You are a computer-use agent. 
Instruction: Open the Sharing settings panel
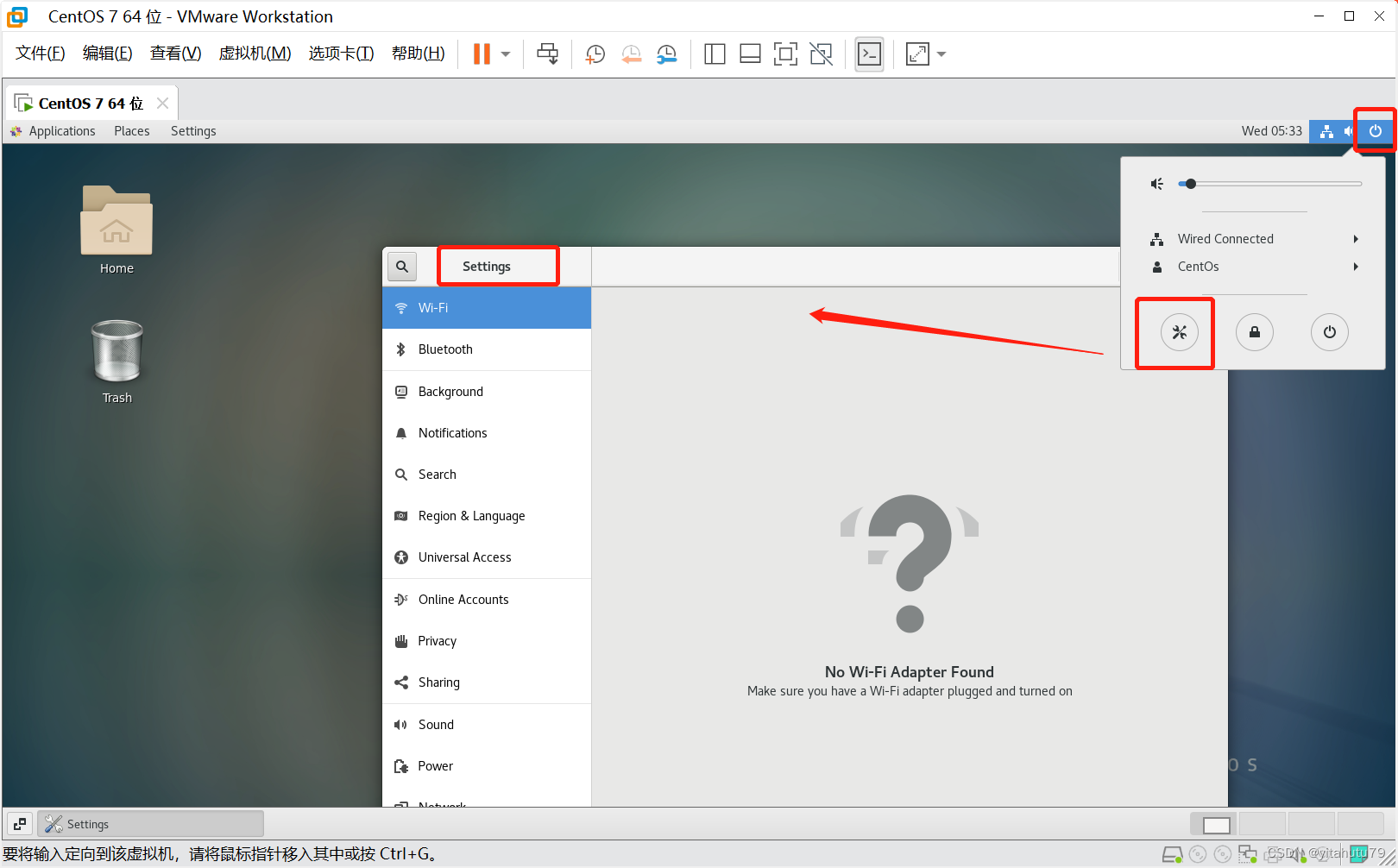tap(487, 682)
